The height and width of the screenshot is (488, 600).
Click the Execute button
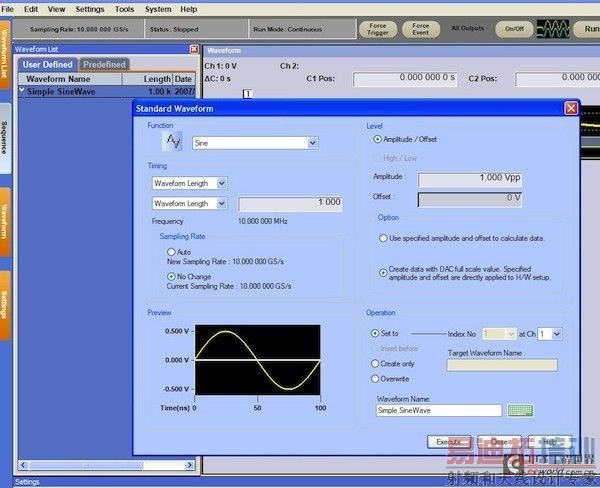(x=447, y=441)
